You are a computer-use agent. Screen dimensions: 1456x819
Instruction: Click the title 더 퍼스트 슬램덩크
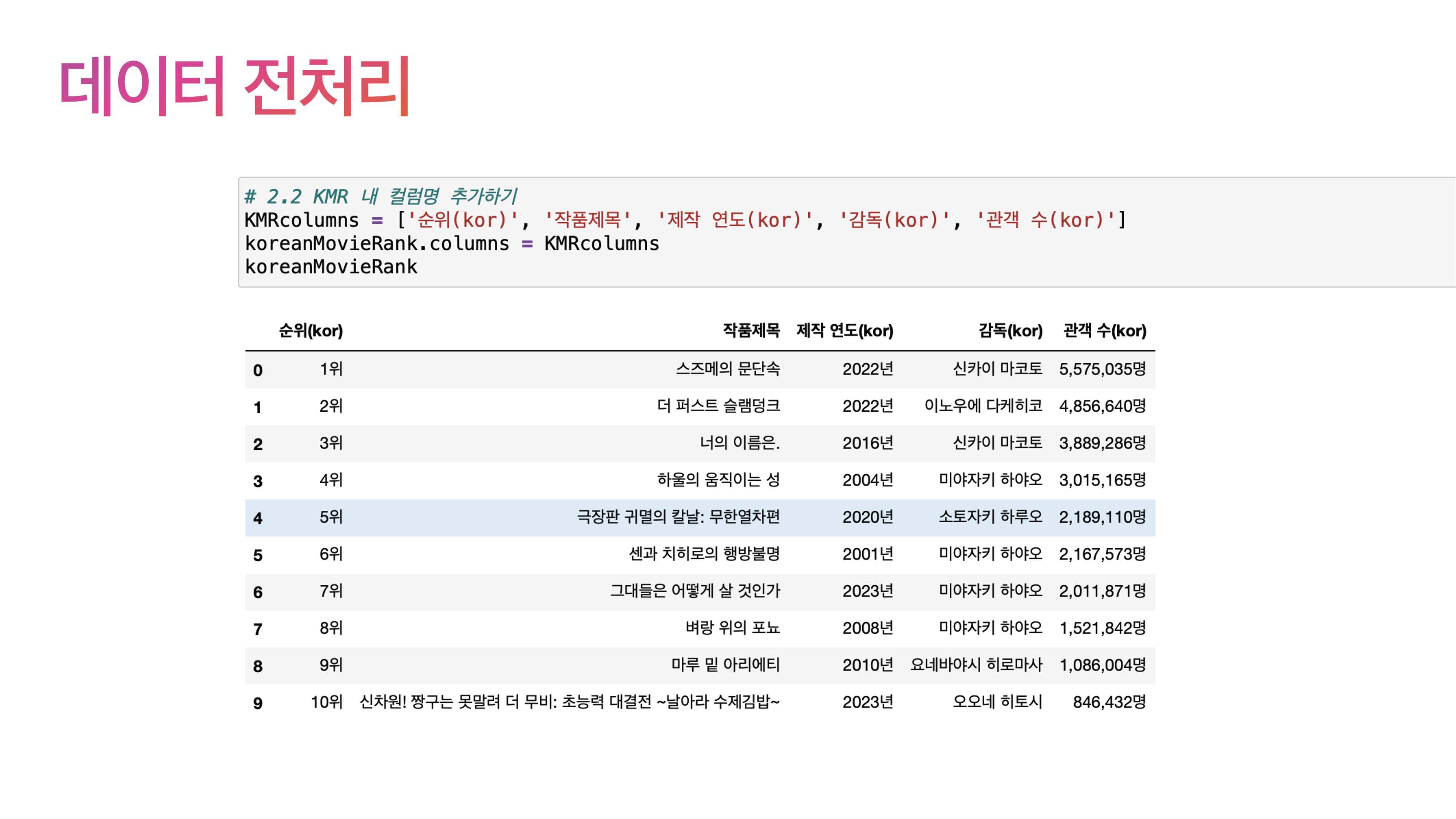pos(718,406)
